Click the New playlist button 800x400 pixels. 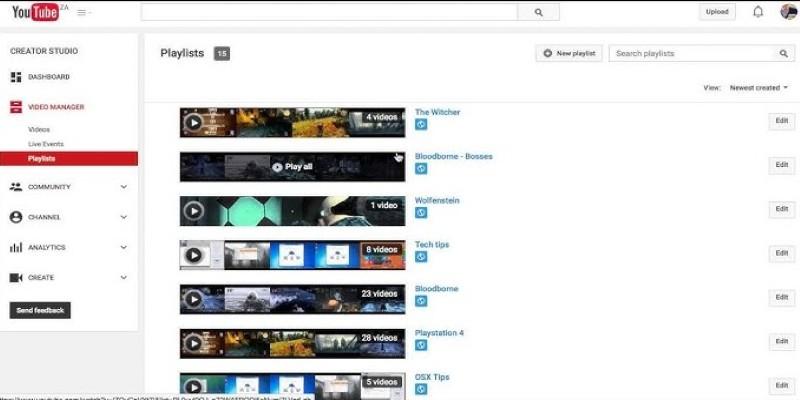[x=569, y=53]
